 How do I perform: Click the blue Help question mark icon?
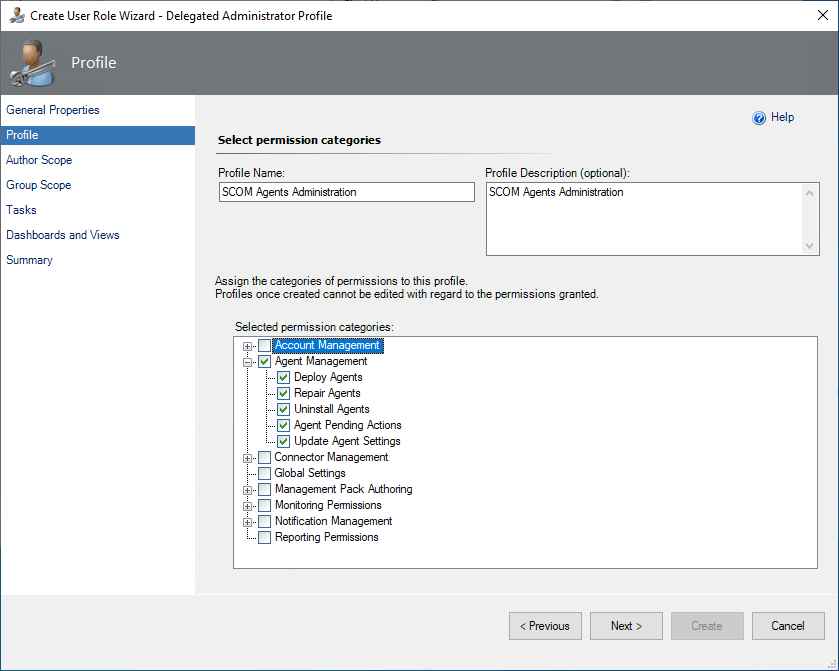759,118
